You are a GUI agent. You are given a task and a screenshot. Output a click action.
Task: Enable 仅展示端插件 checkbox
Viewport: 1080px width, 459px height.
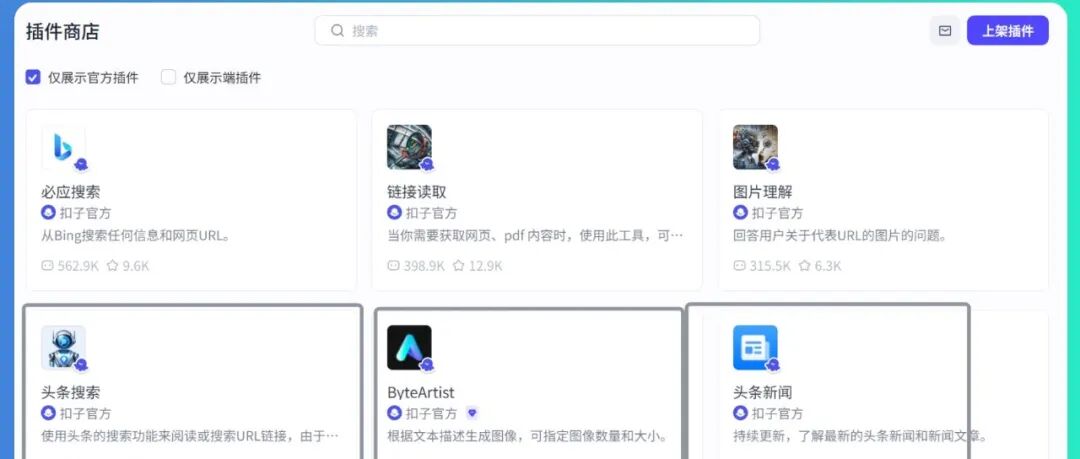click(x=169, y=76)
